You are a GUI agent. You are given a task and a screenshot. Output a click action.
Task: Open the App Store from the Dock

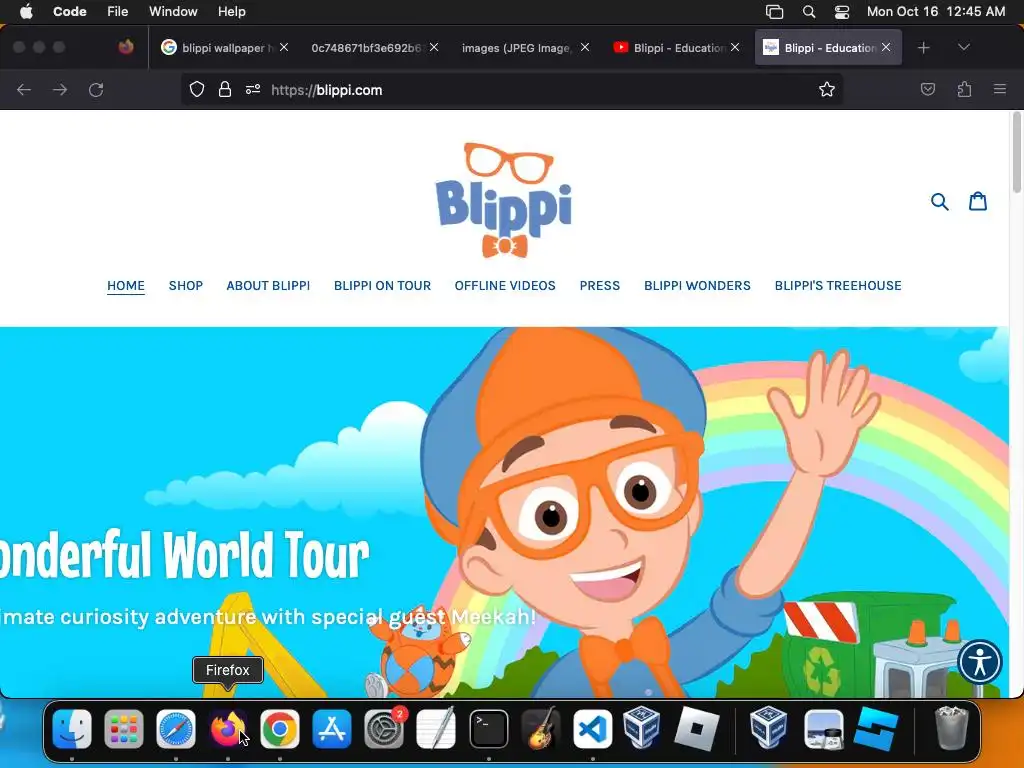[332, 729]
